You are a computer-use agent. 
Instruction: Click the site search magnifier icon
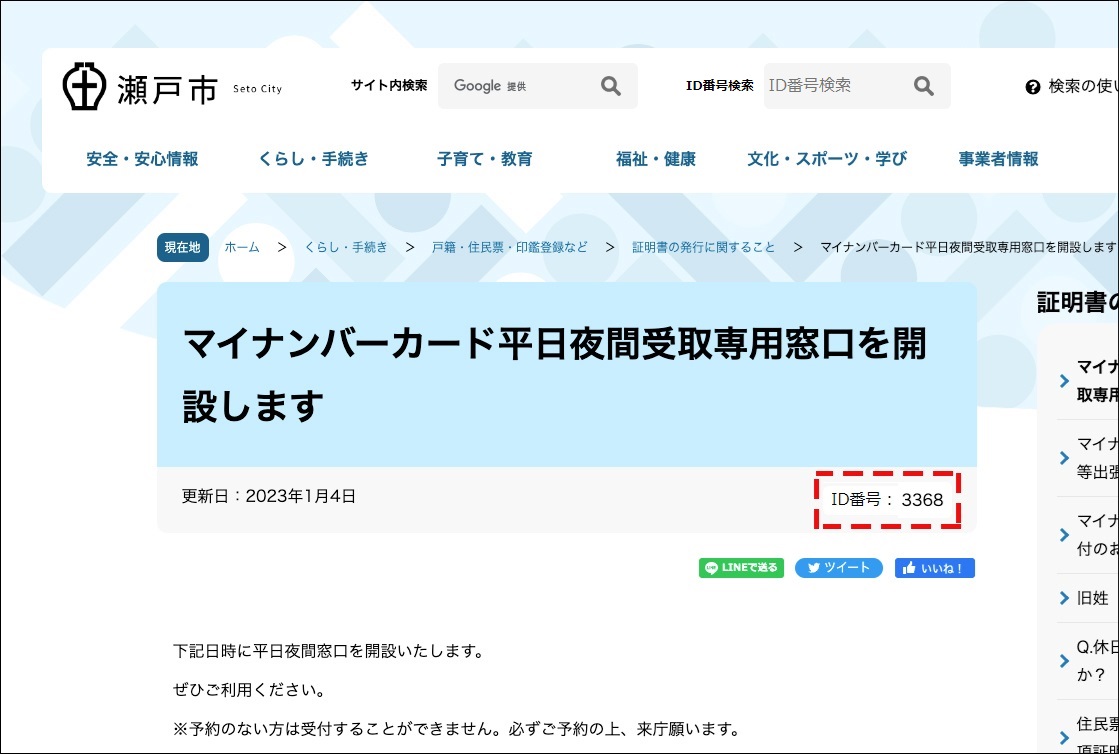610,86
